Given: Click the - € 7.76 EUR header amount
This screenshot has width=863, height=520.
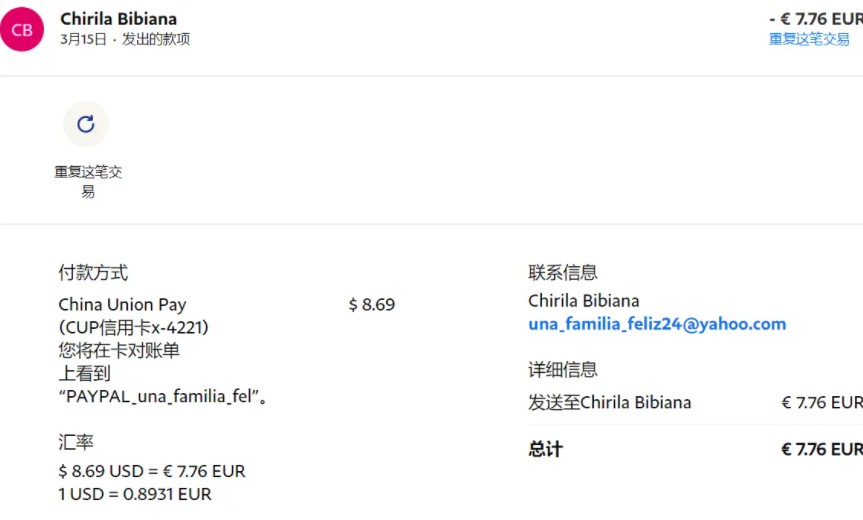Looking at the screenshot, I should pos(816,19).
